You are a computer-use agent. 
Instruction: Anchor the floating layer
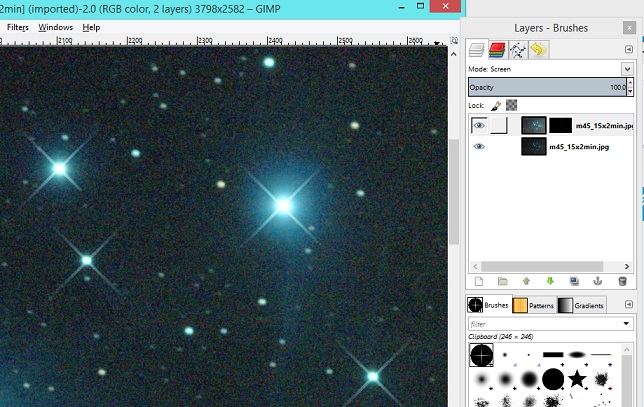[598, 282]
